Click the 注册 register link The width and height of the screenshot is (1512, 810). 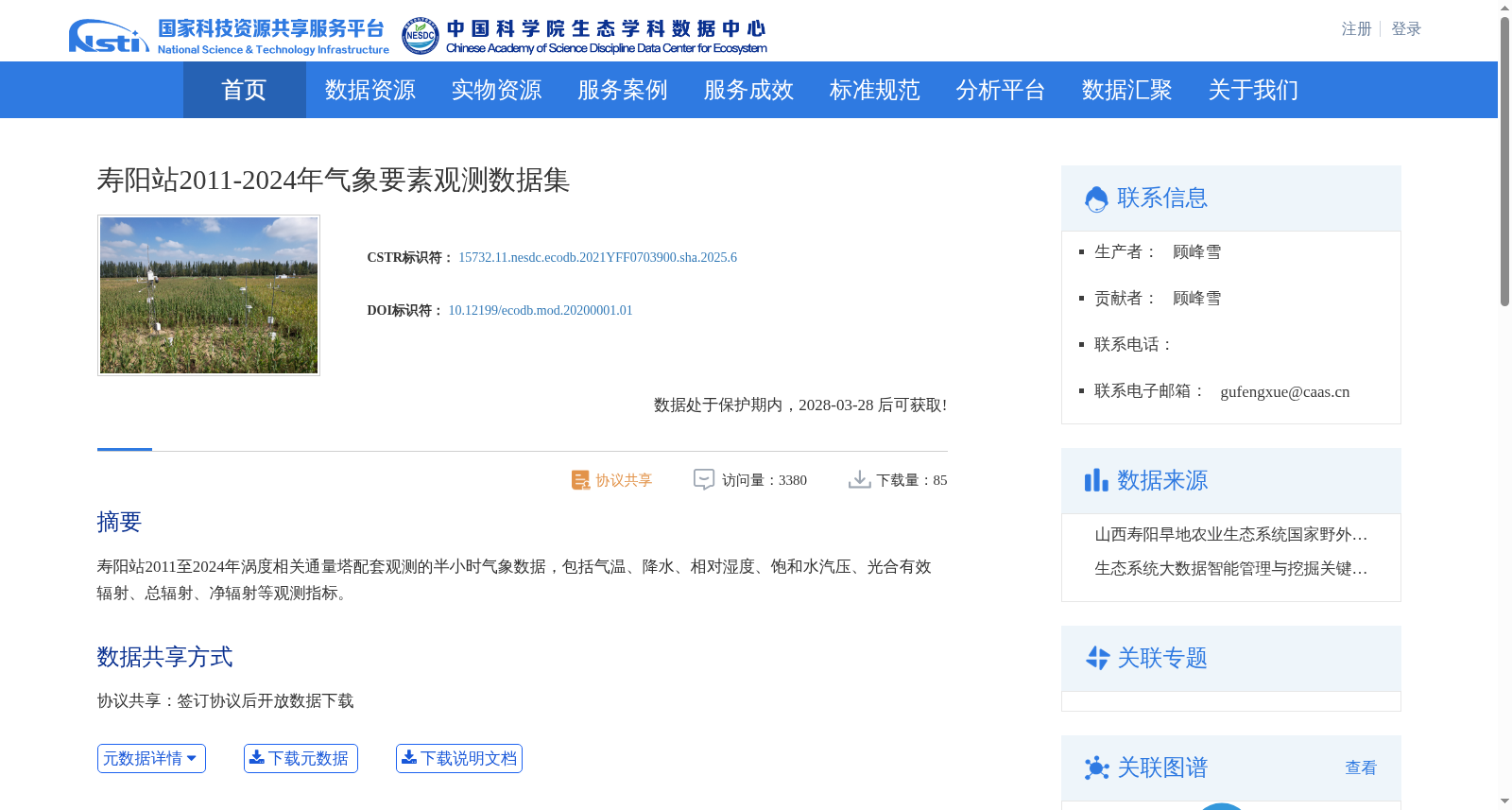tap(1356, 28)
